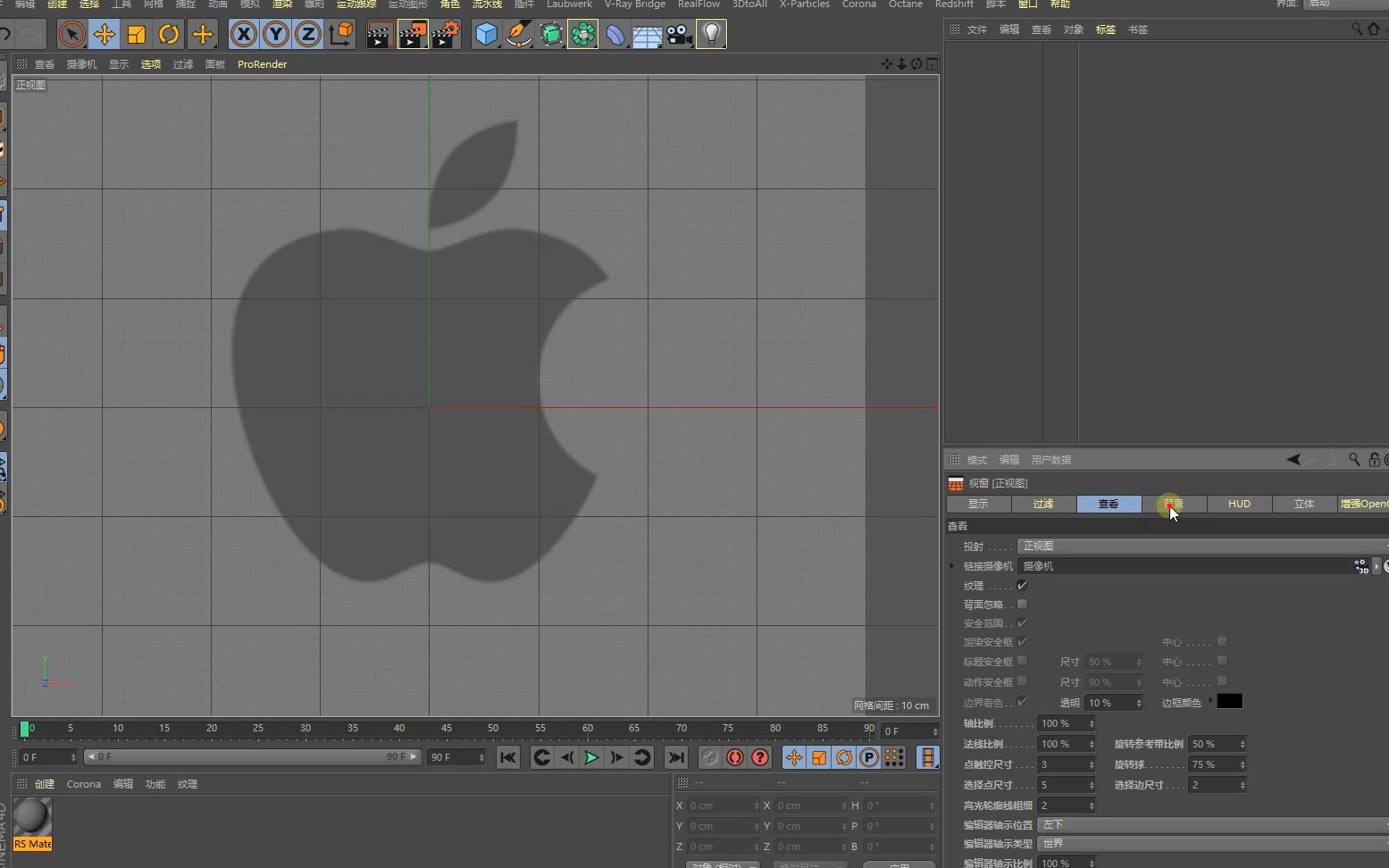
Task: Click the 旋转球 75 % stepper
Action: pos(1242,764)
